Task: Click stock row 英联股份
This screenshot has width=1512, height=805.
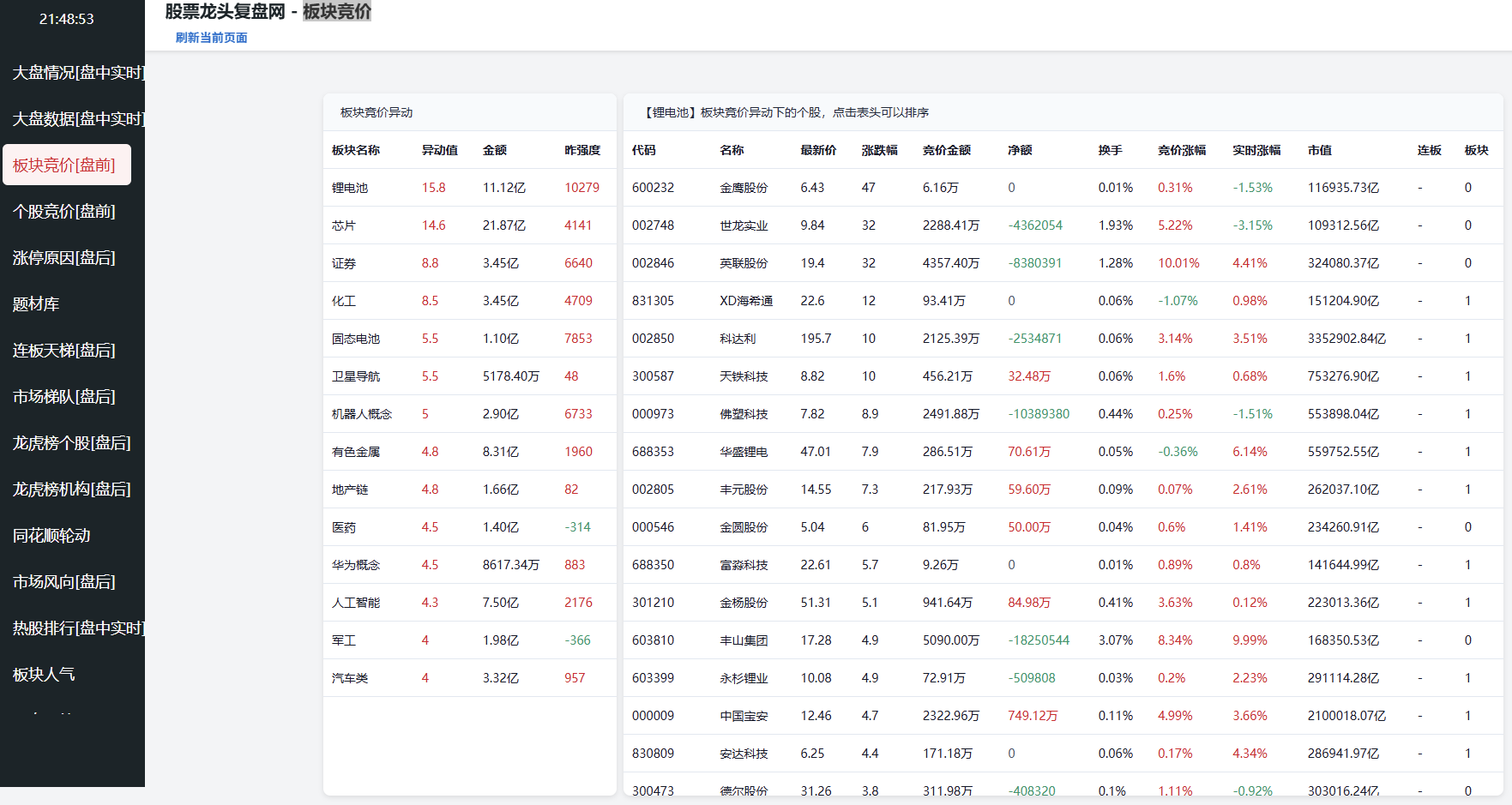Action: (744, 263)
